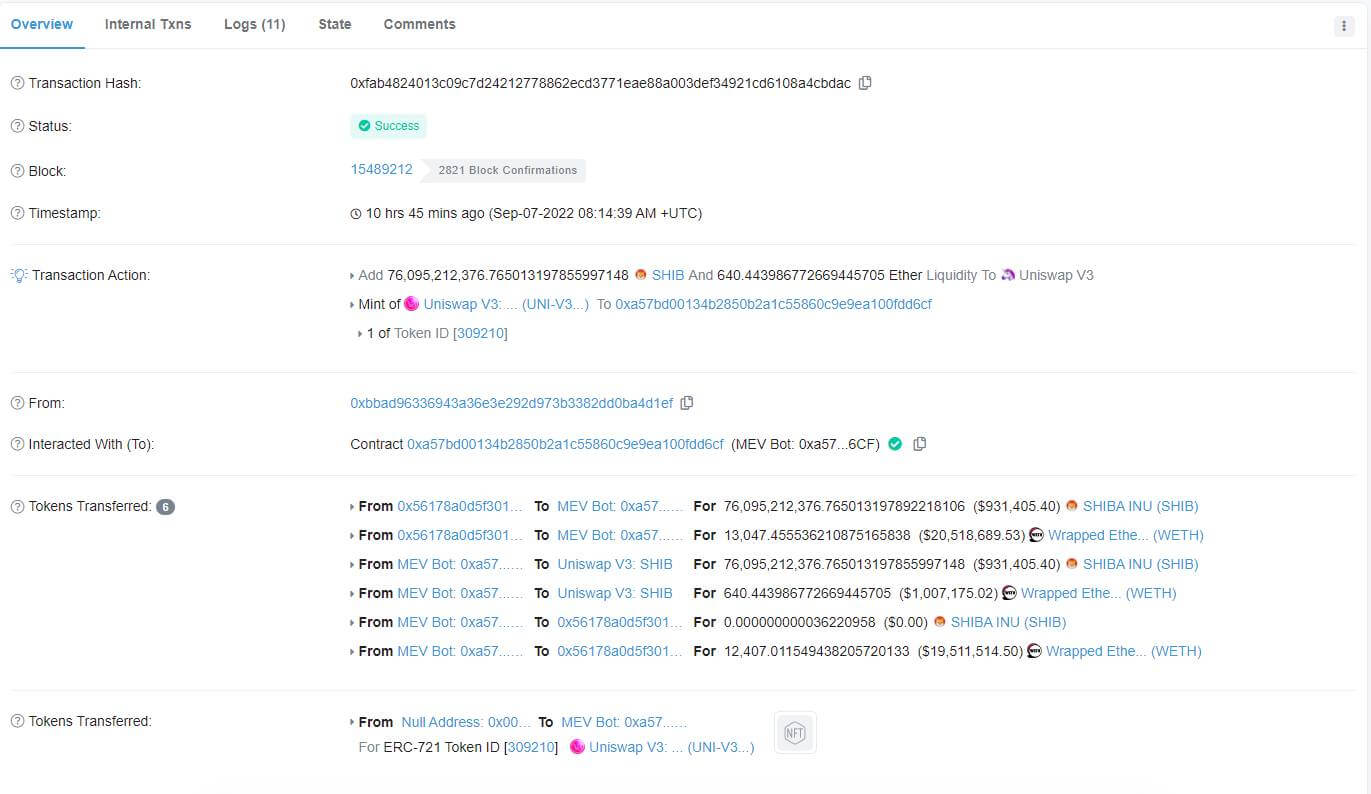The image size is (1371, 794).
Task: Click the clock icon beside timestamp
Action: [x=356, y=214]
